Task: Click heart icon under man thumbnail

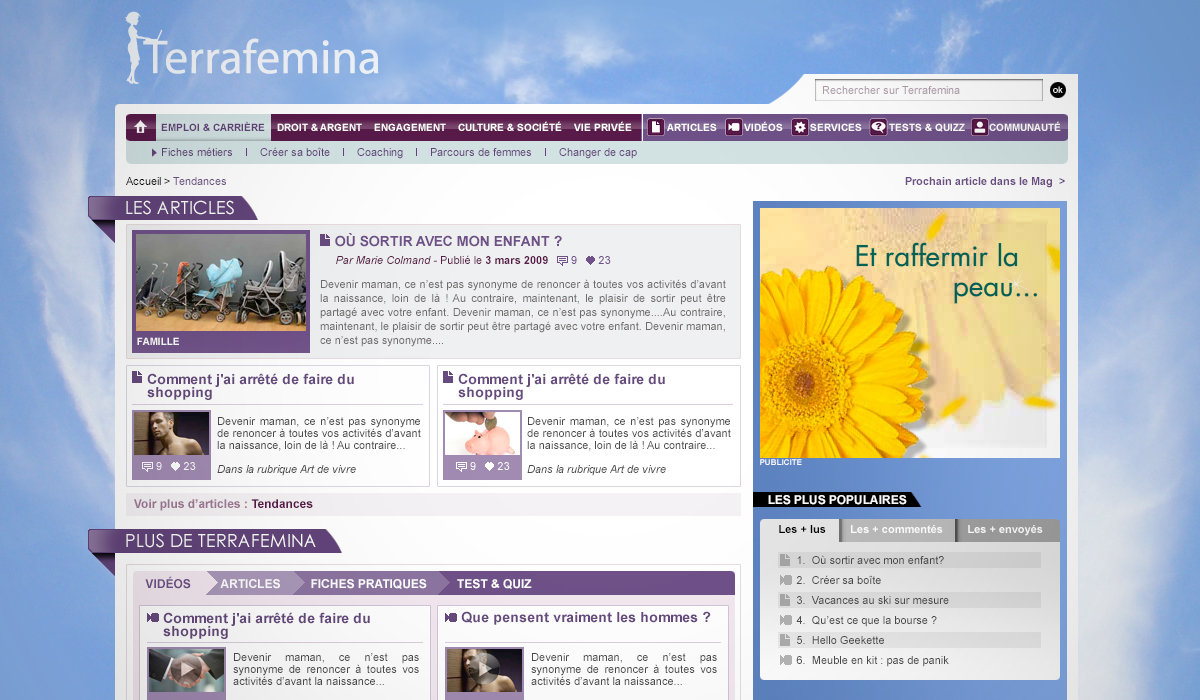Action: click(x=175, y=467)
